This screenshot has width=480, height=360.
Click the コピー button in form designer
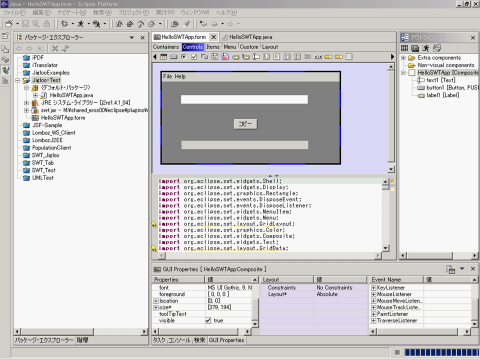tap(246, 124)
